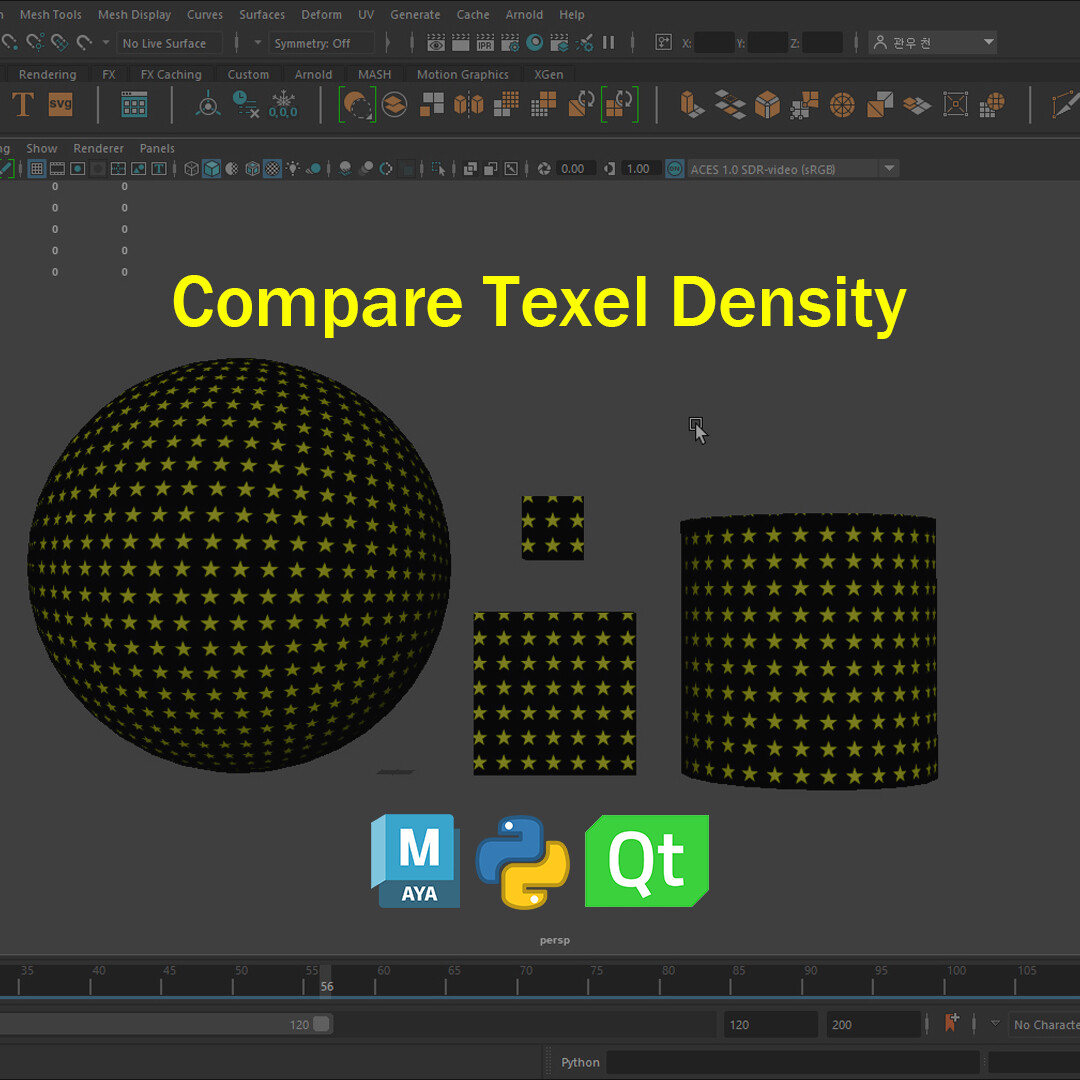Start an IPR render session

tap(486, 42)
